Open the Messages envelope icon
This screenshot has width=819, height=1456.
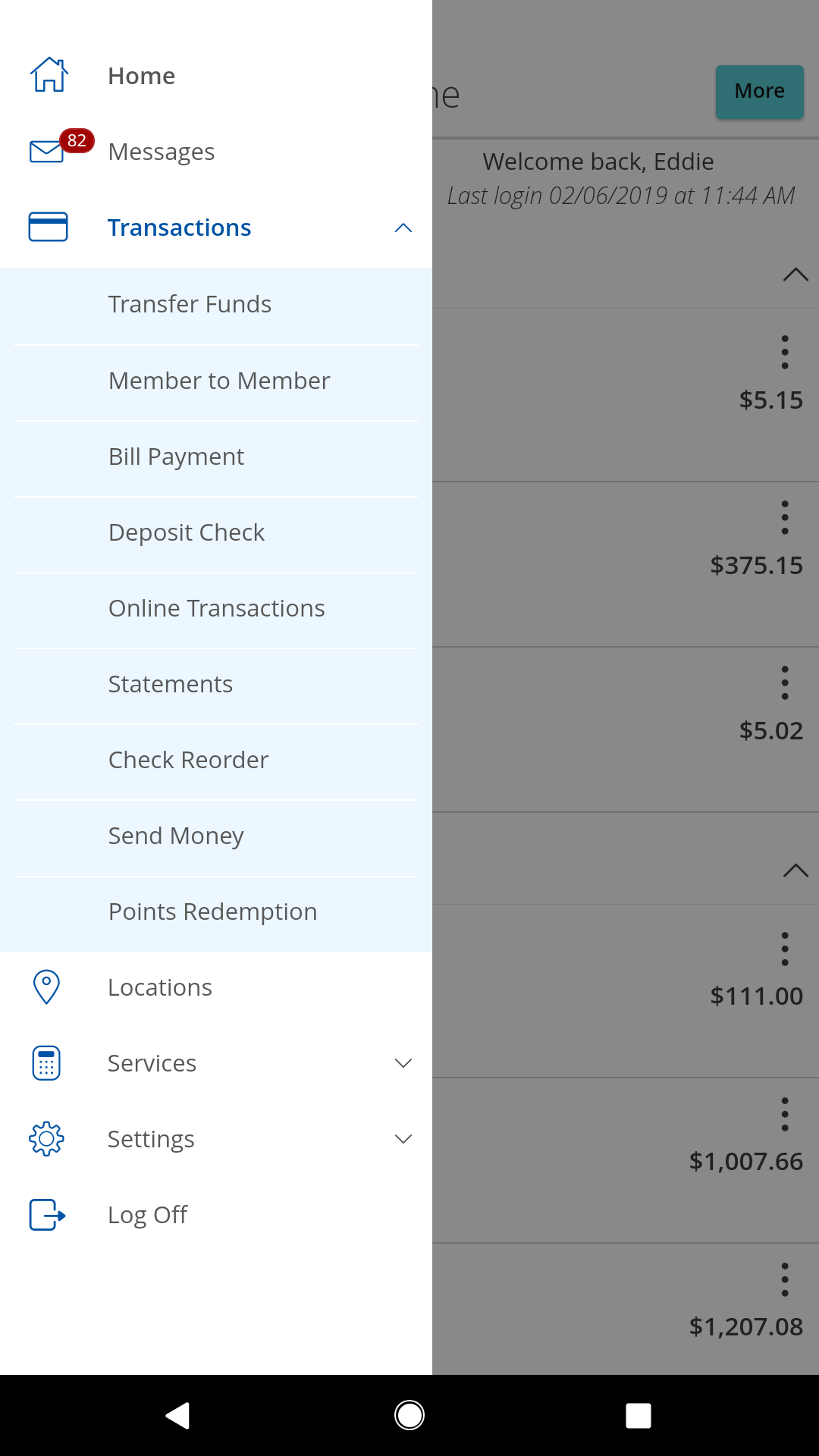(x=47, y=151)
